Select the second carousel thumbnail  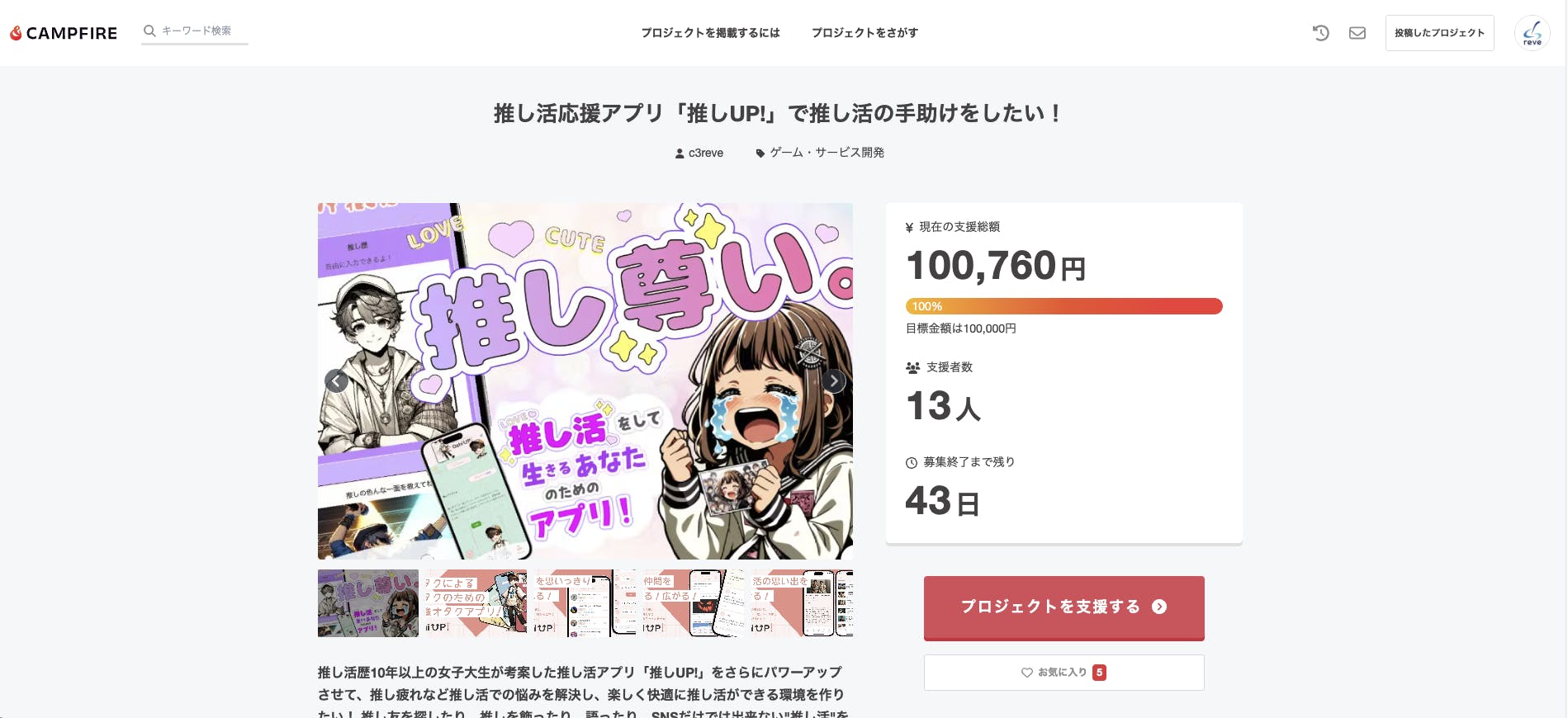click(476, 603)
